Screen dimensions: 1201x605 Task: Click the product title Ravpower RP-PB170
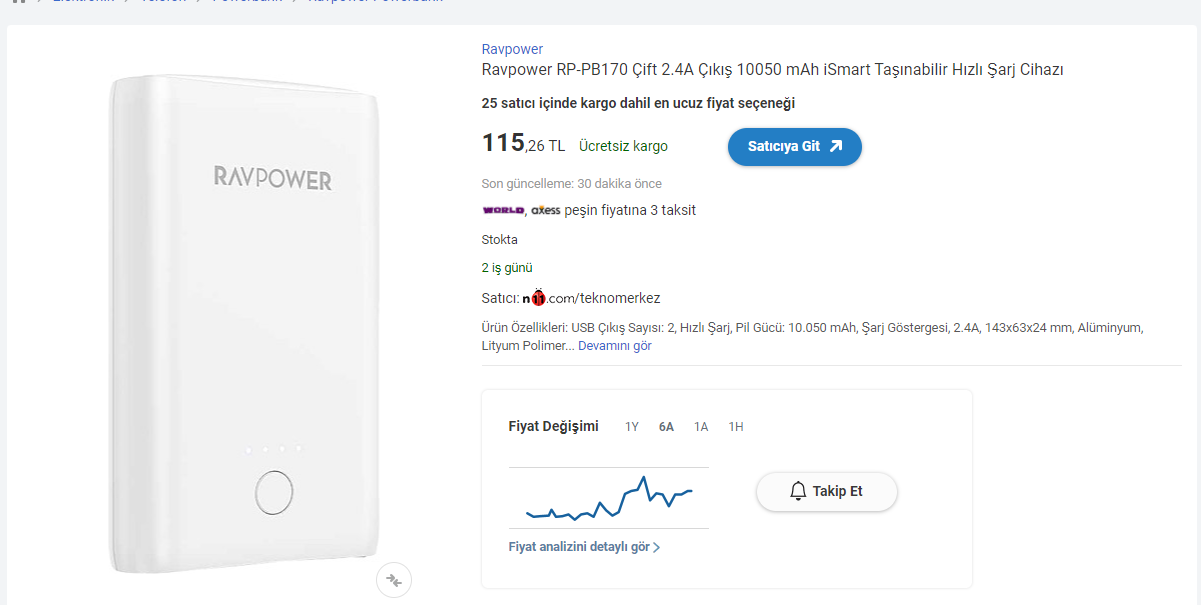click(x=772, y=70)
